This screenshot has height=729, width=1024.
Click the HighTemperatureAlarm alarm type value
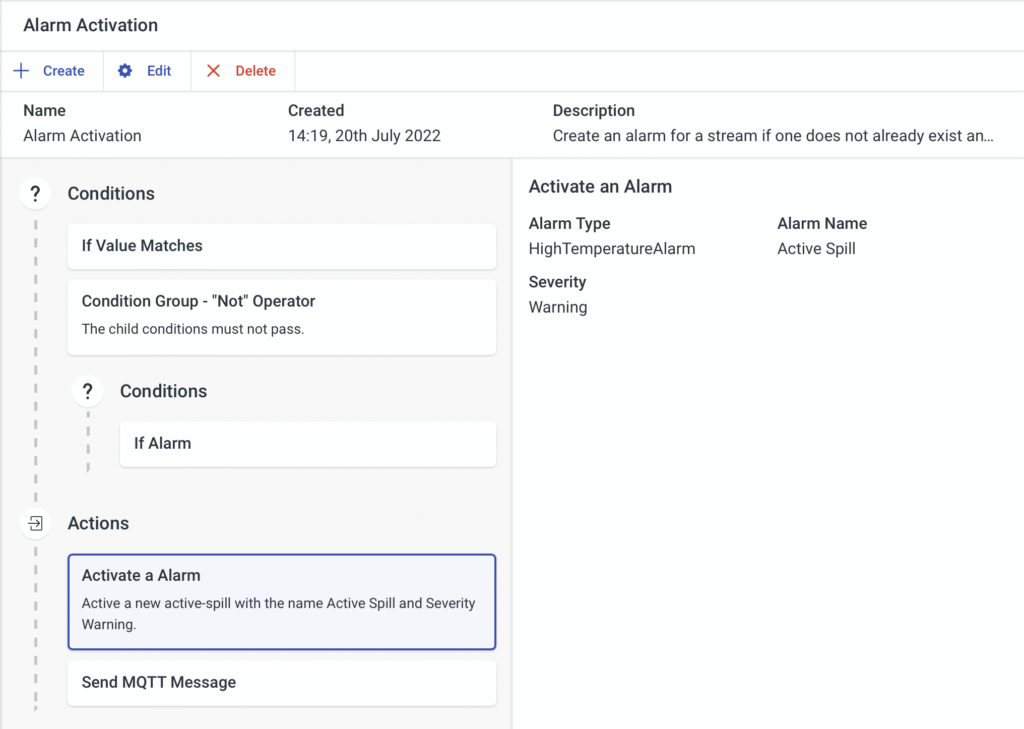coord(612,249)
